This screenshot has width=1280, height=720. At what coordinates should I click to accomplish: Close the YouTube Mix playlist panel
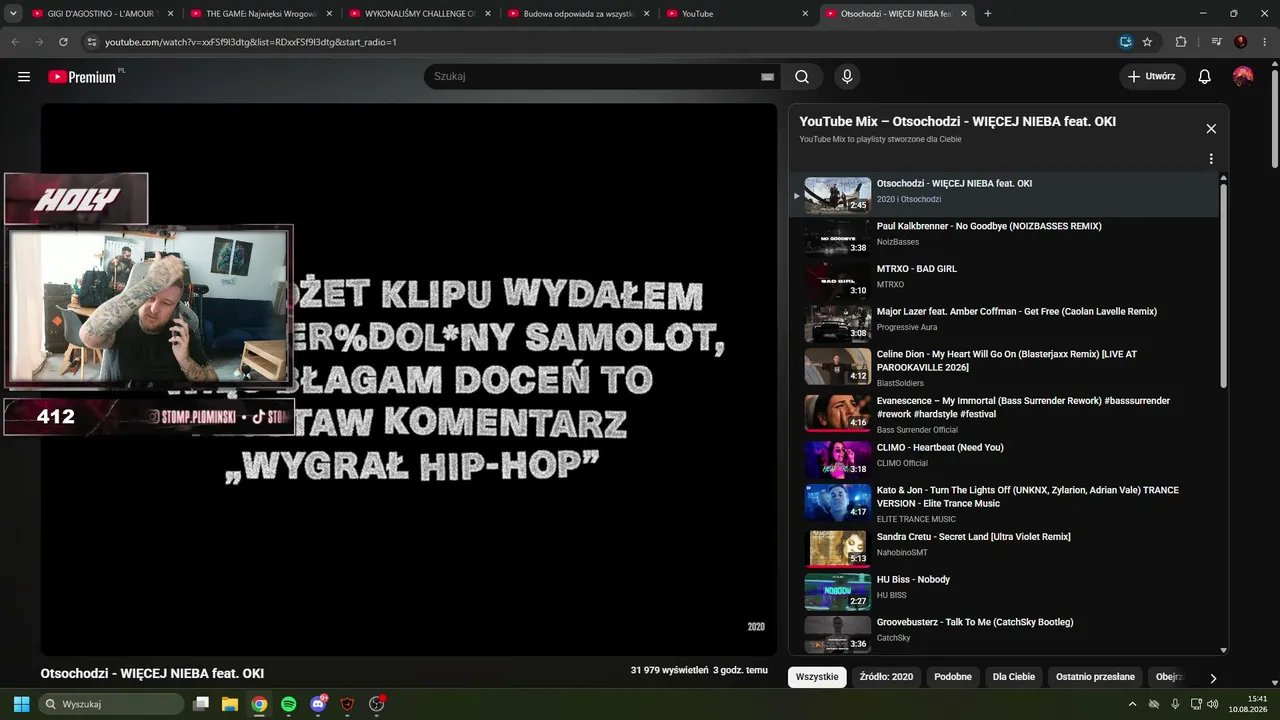[x=1211, y=129]
